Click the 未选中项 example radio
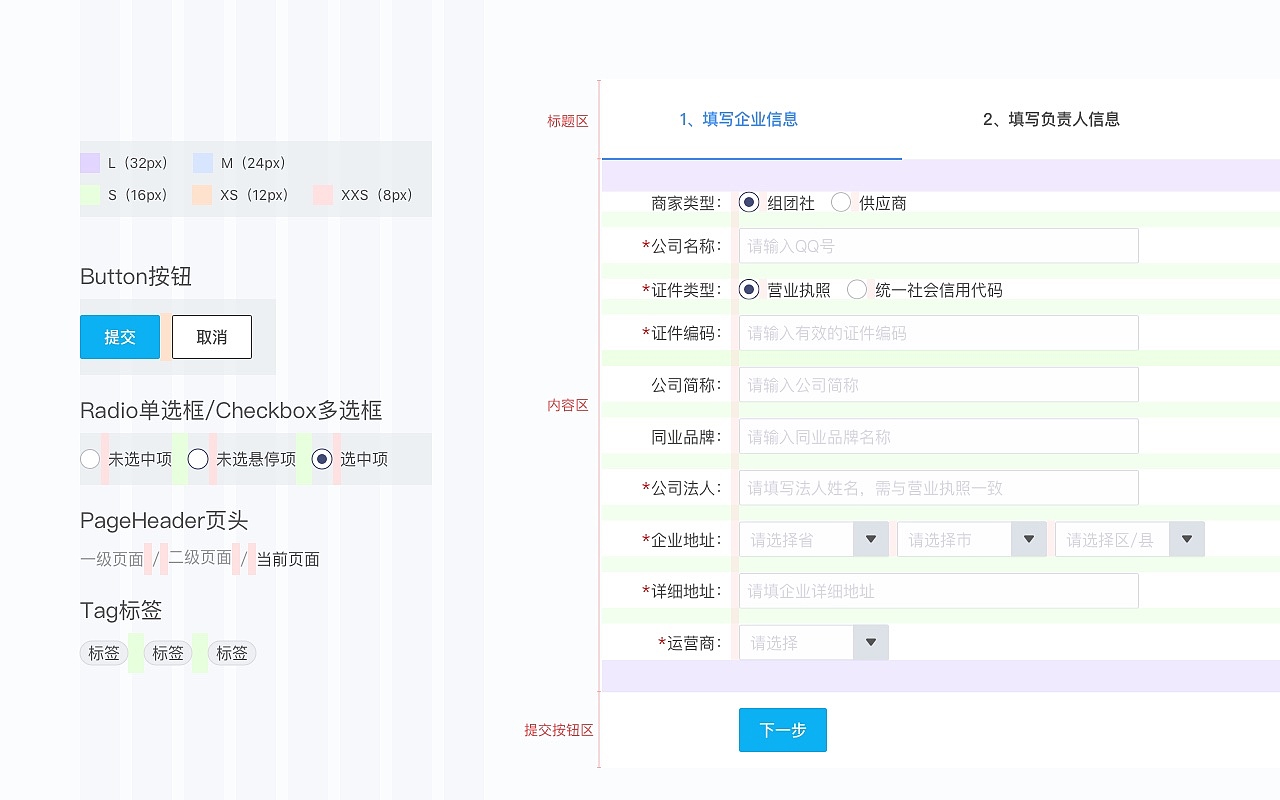Image resolution: width=1280 pixels, height=800 pixels. (x=90, y=459)
